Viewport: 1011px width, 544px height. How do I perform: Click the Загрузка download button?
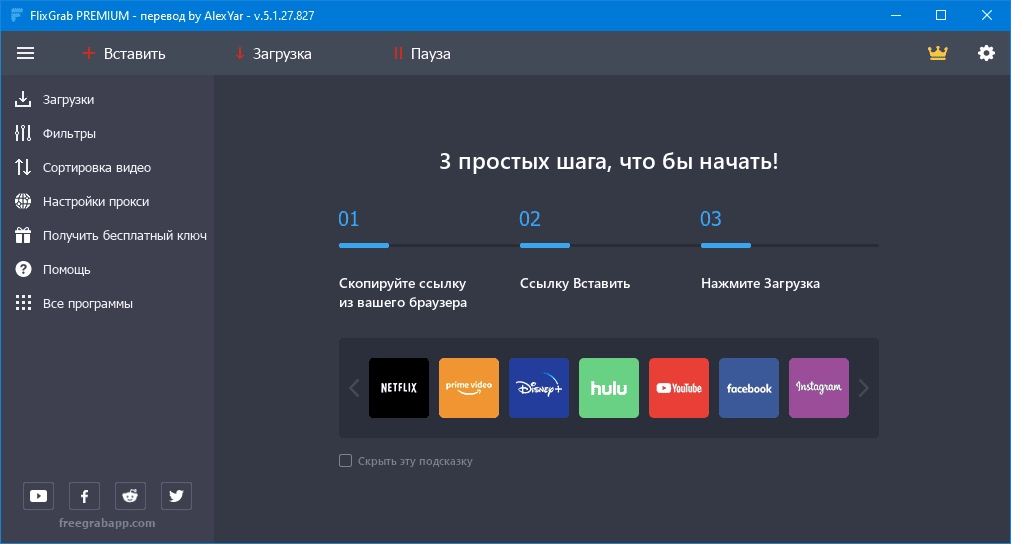(x=273, y=53)
